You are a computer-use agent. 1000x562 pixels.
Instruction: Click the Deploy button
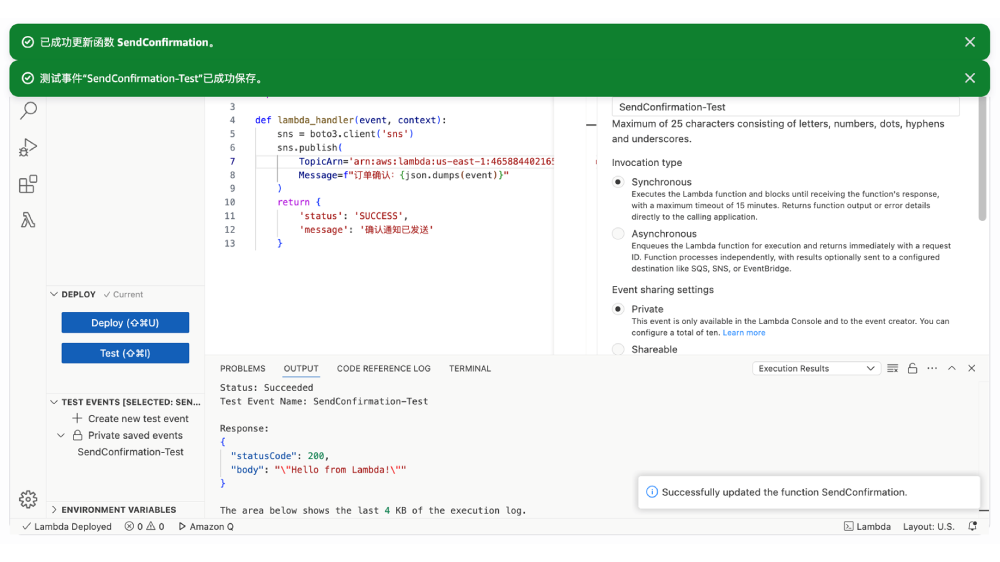(x=125, y=323)
